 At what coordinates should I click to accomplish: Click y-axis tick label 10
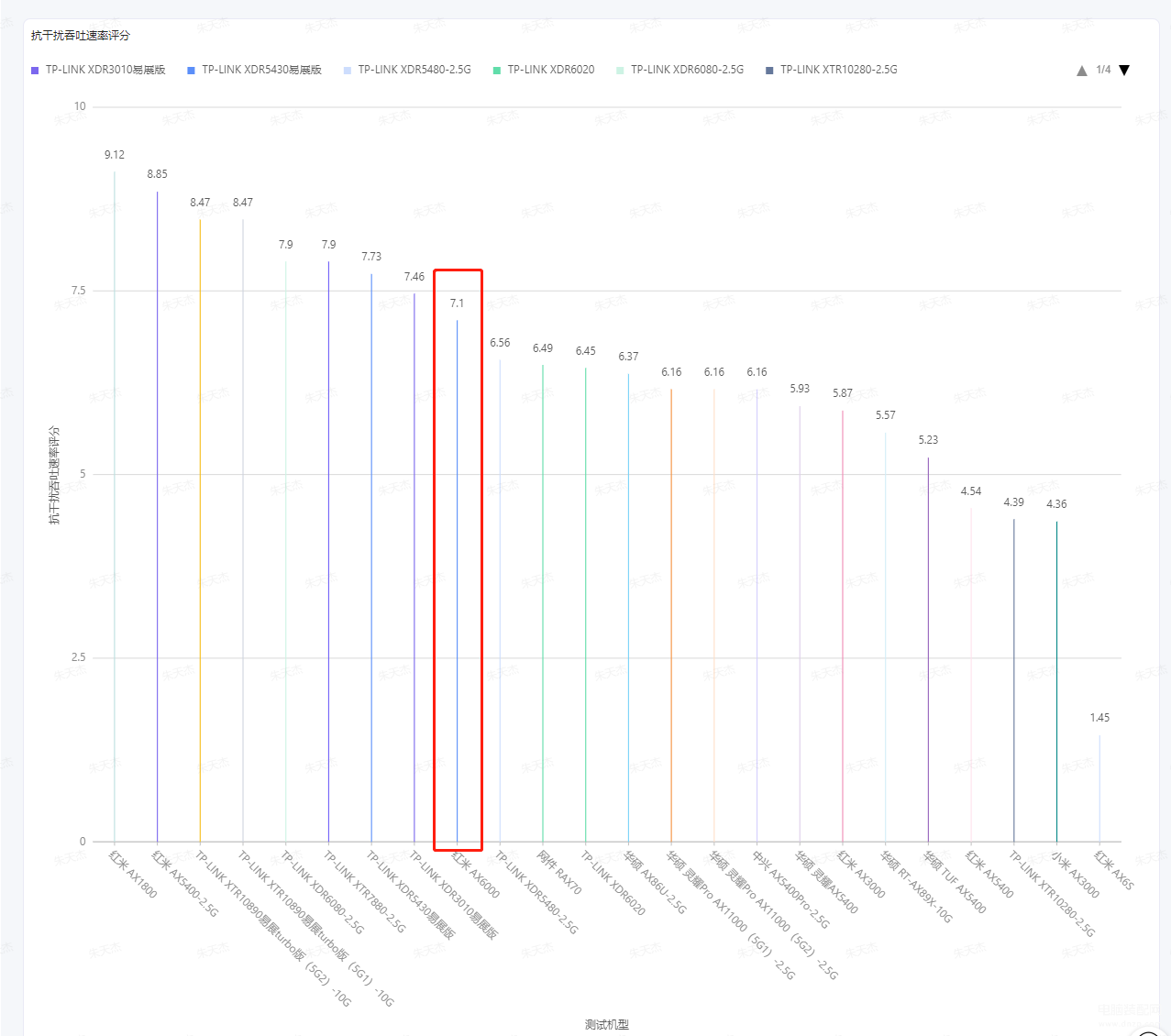(80, 106)
